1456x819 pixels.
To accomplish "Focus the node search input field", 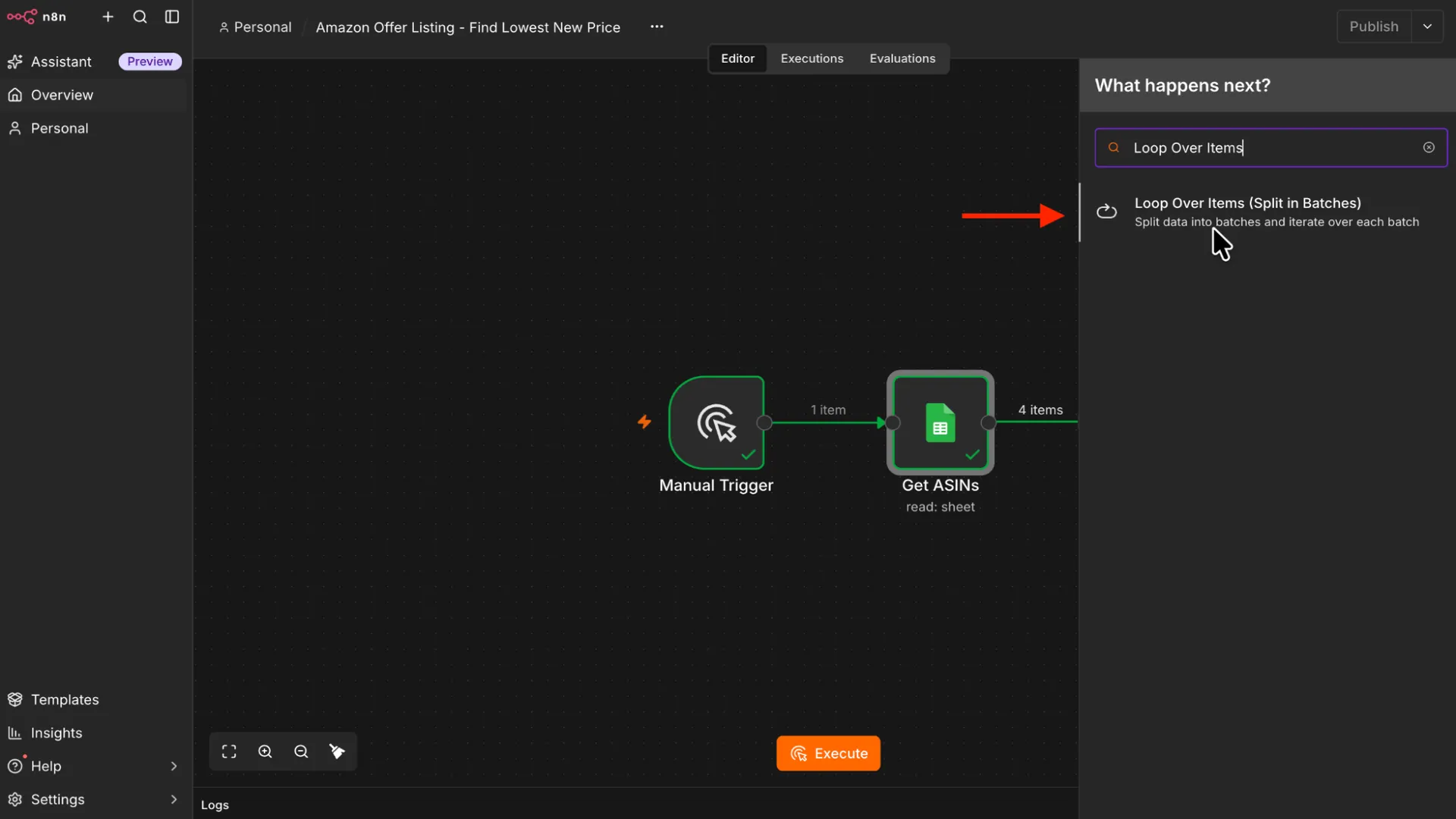I will point(1271,148).
